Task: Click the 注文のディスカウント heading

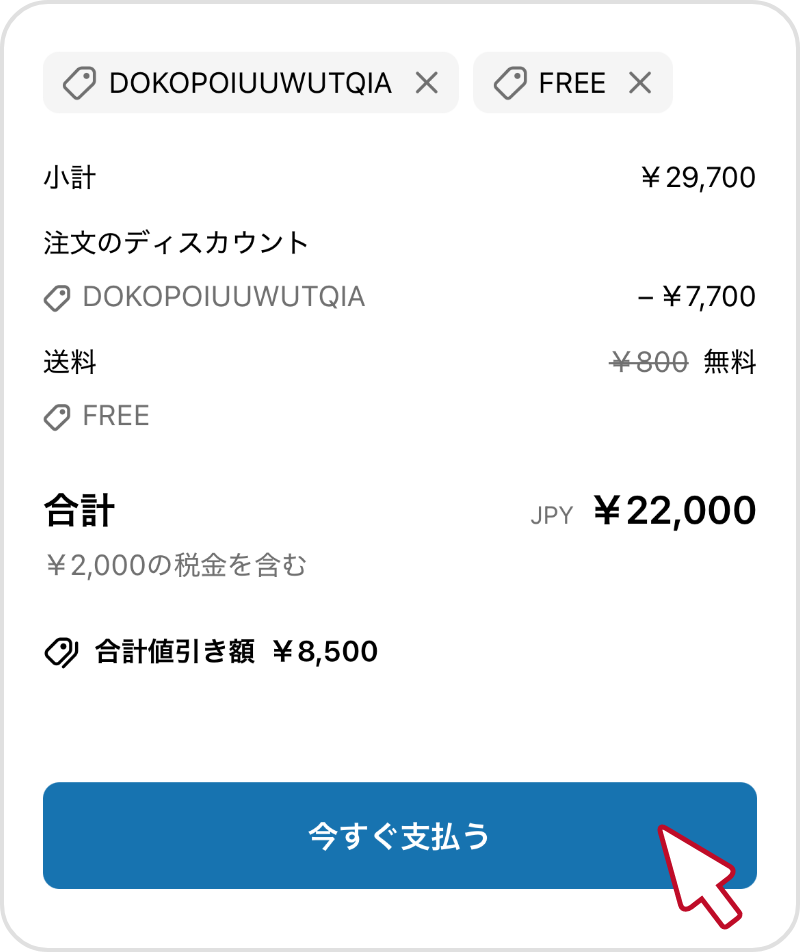Action: (x=176, y=243)
